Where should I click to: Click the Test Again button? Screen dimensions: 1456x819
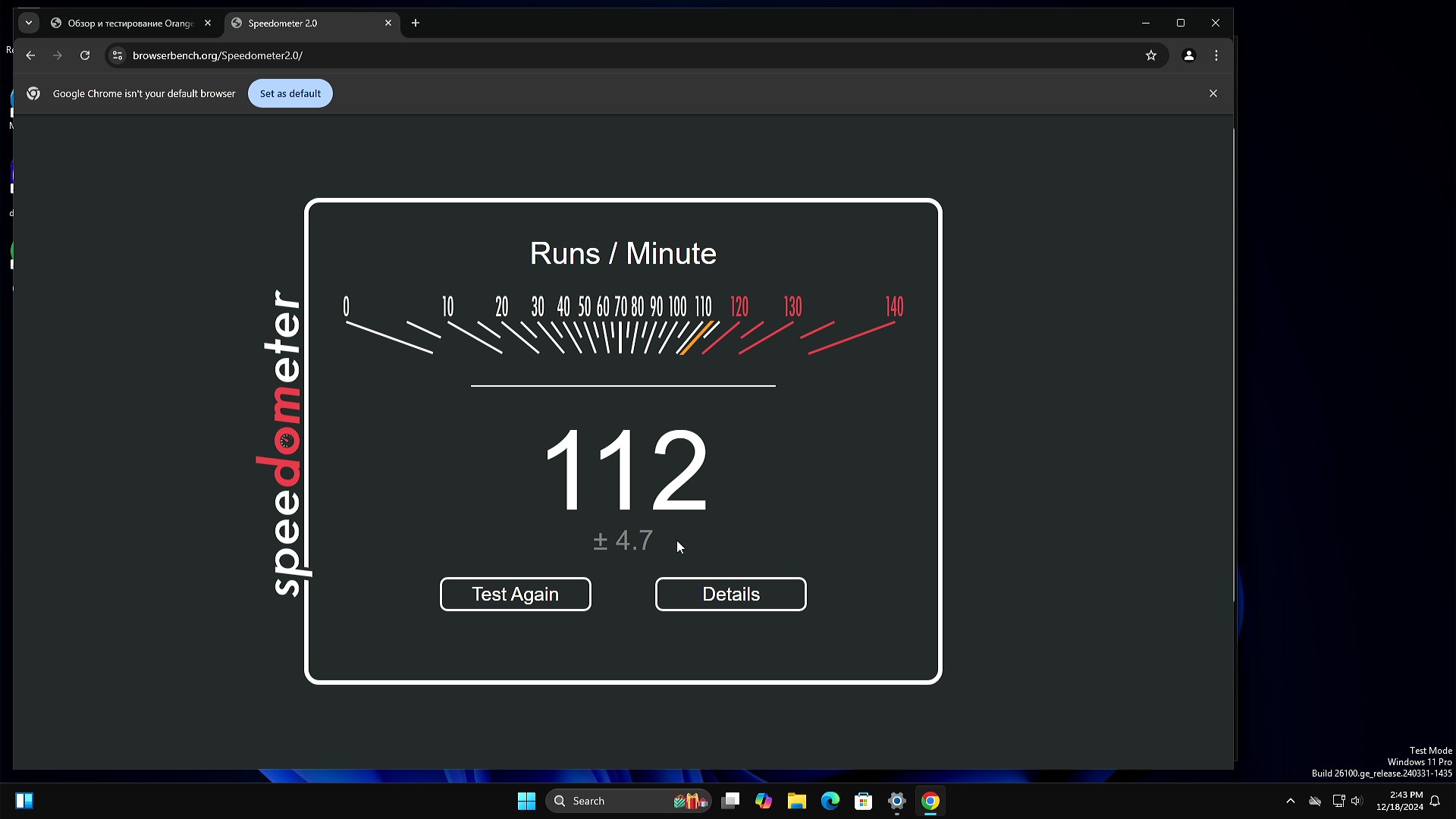click(515, 594)
